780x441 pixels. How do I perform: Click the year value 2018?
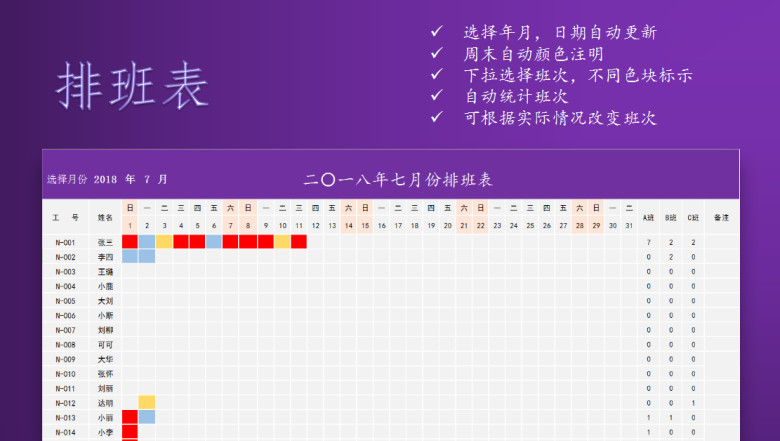tap(105, 179)
